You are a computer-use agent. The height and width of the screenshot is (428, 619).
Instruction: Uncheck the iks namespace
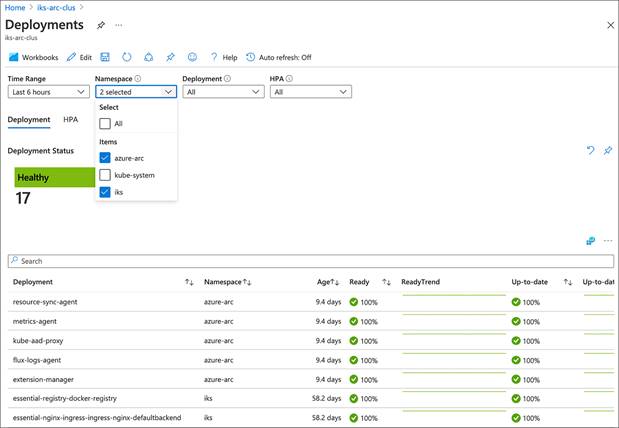click(x=105, y=192)
